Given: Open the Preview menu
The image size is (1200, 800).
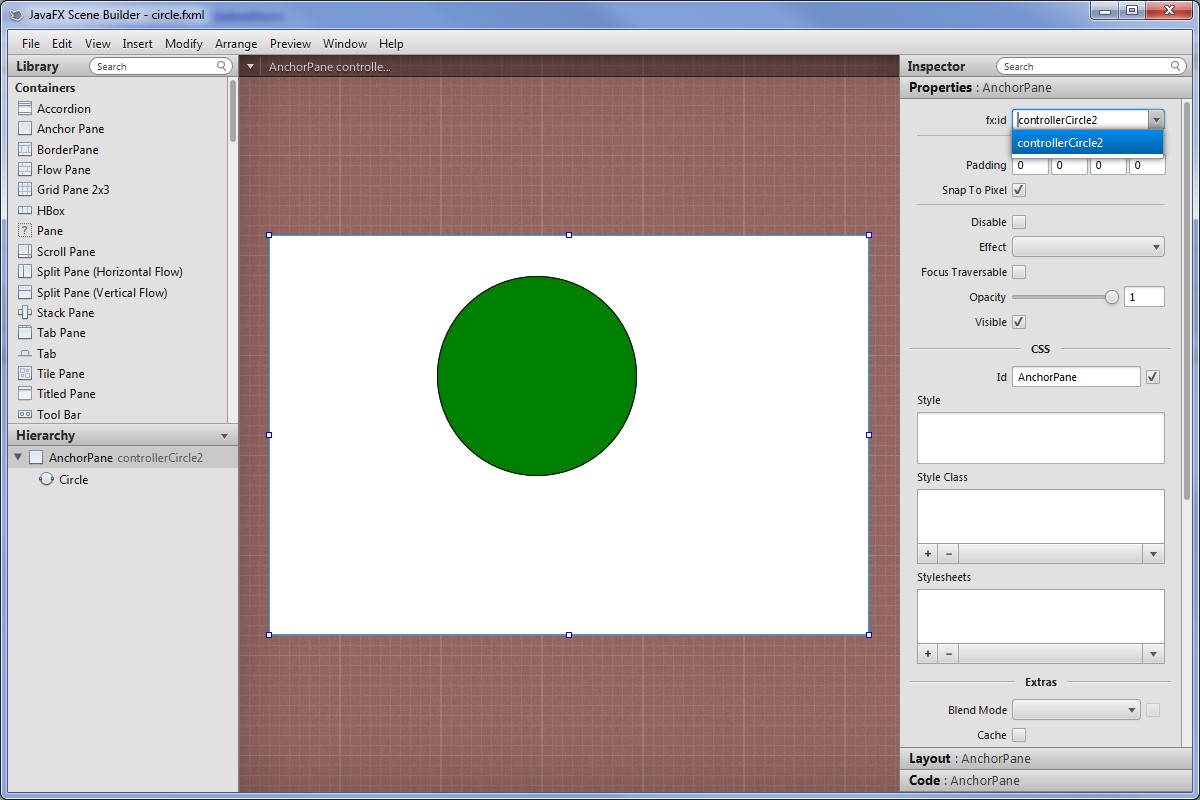Looking at the screenshot, I should (290, 44).
